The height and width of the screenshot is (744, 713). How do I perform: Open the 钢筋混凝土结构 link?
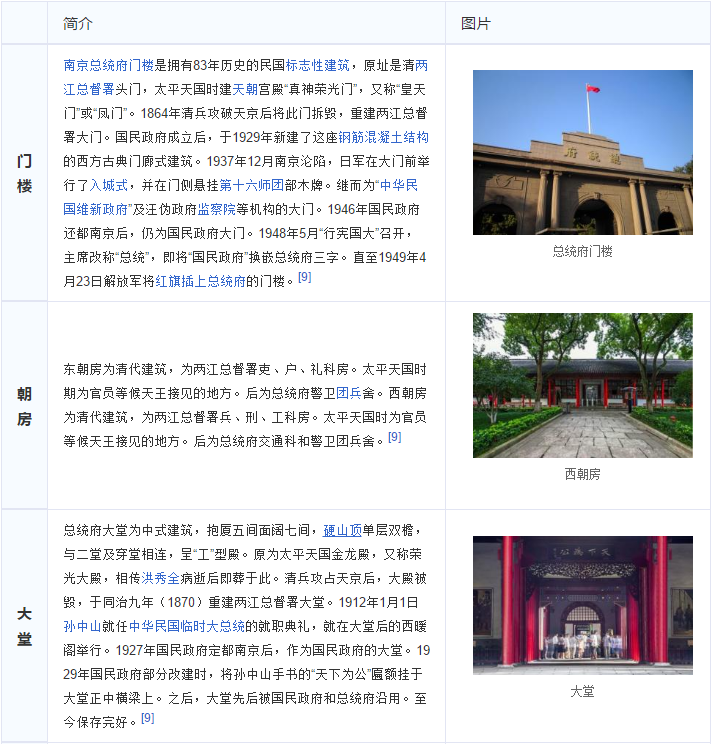pos(383,138)
